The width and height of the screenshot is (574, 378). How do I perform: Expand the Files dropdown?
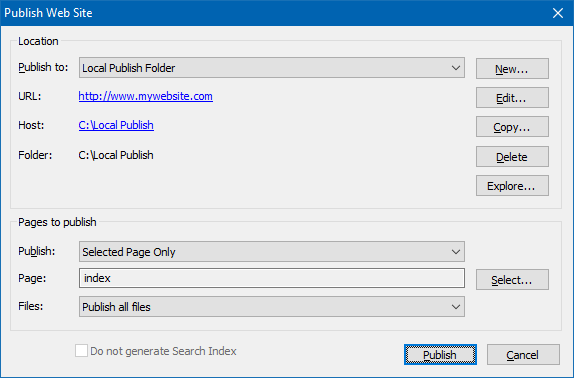coord(272,307)
